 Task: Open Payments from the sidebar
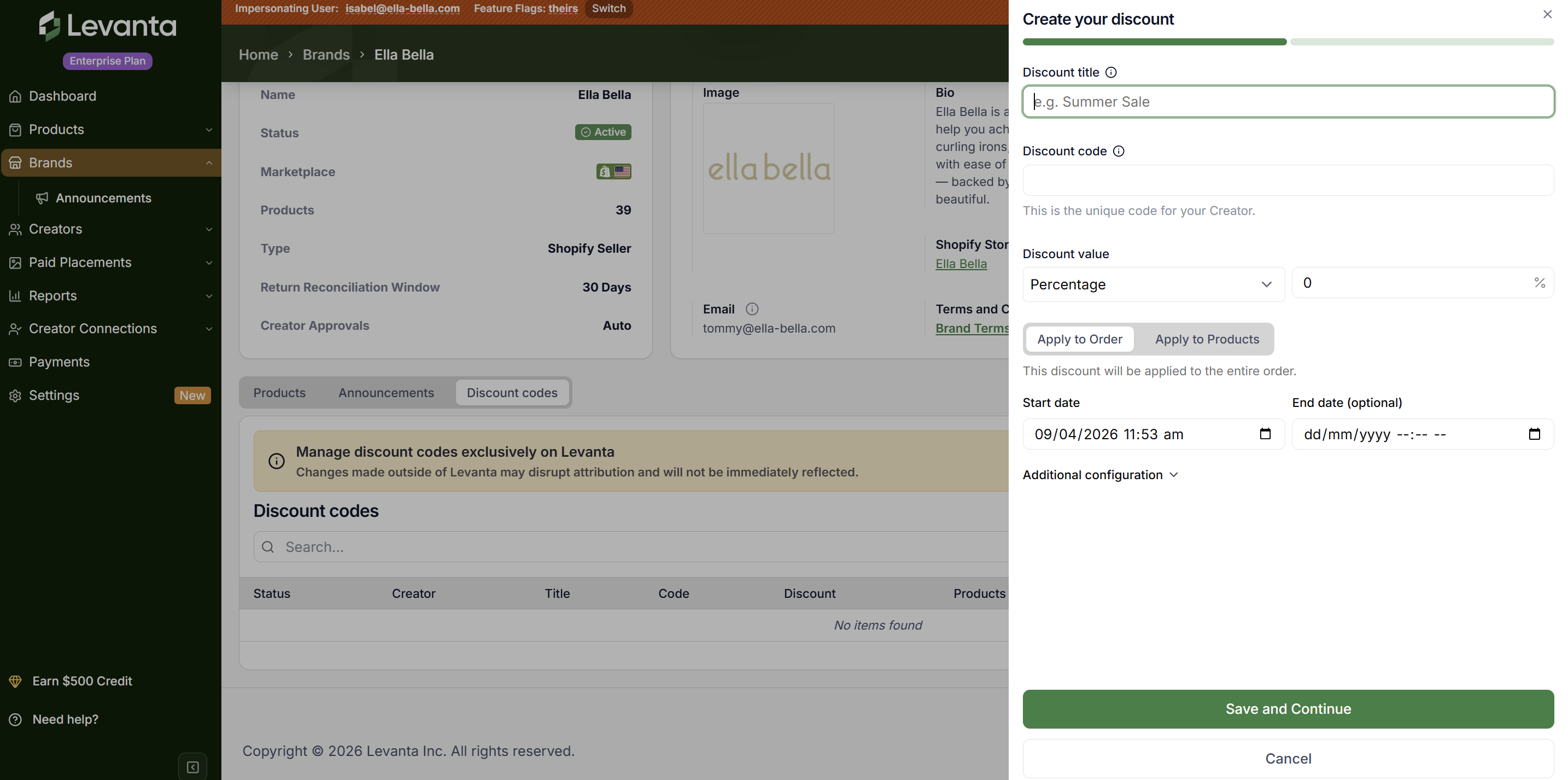tap(59, 362)
